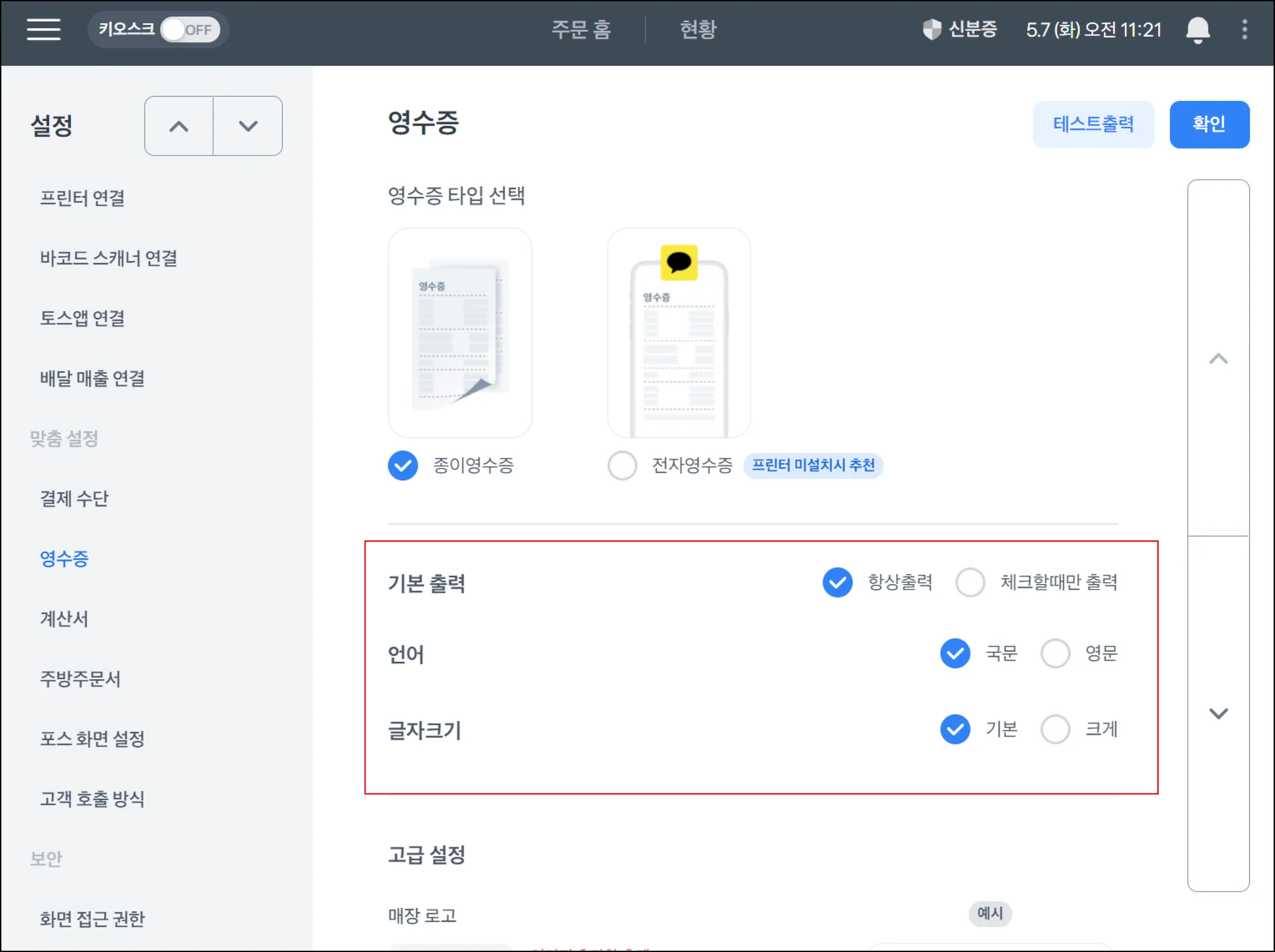Image resolution: width=1275 pixels, height=952 pixels.
Task: Open 주방주문서 in the settings sidebar
Action: click(80, 679)
